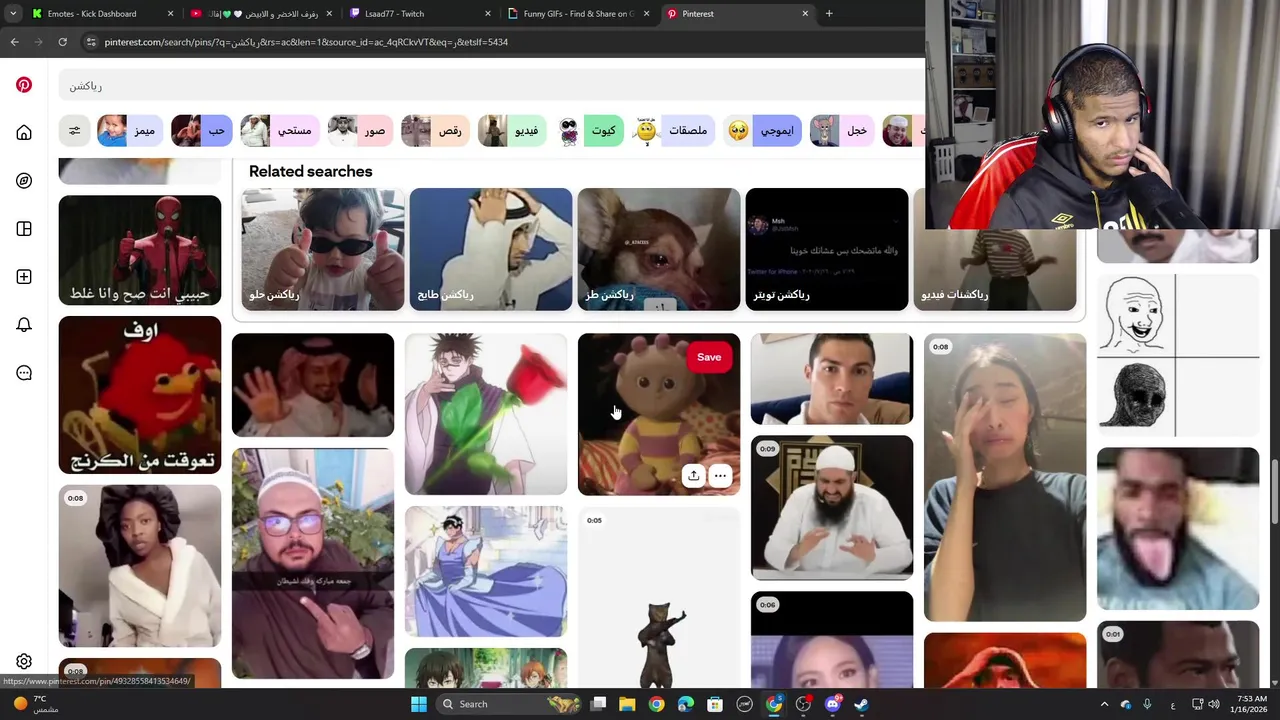Open a new browser tab

[x=829, y=14]
